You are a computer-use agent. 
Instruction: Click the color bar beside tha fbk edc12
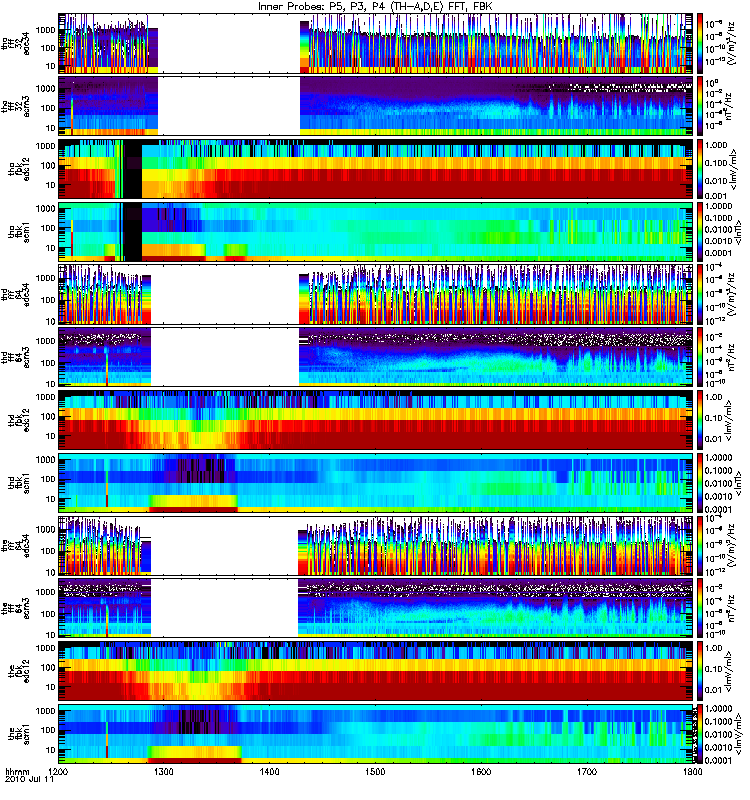coord(700,169)
